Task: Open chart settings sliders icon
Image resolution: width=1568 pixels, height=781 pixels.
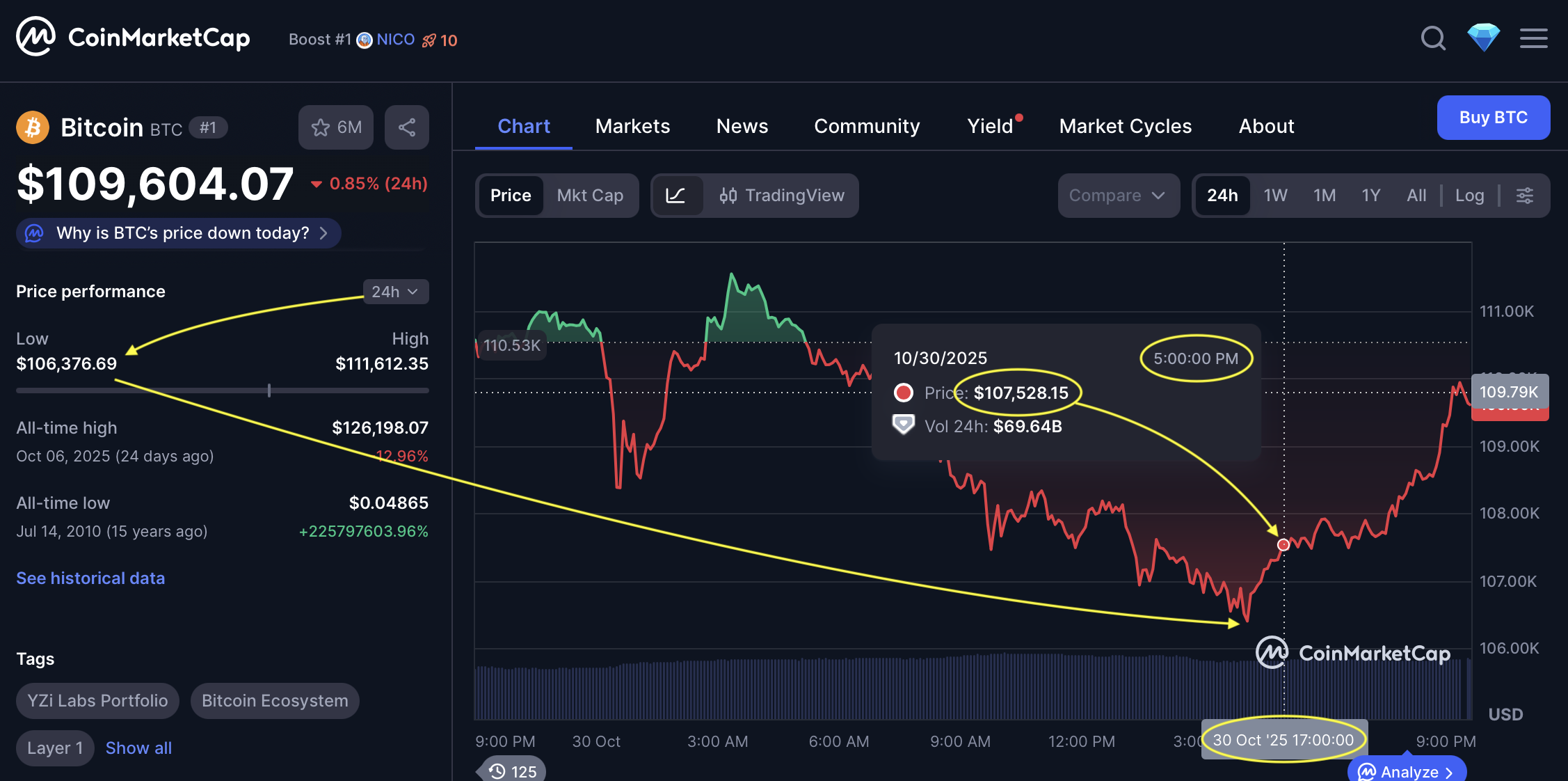Action: tap(1525, 196)
